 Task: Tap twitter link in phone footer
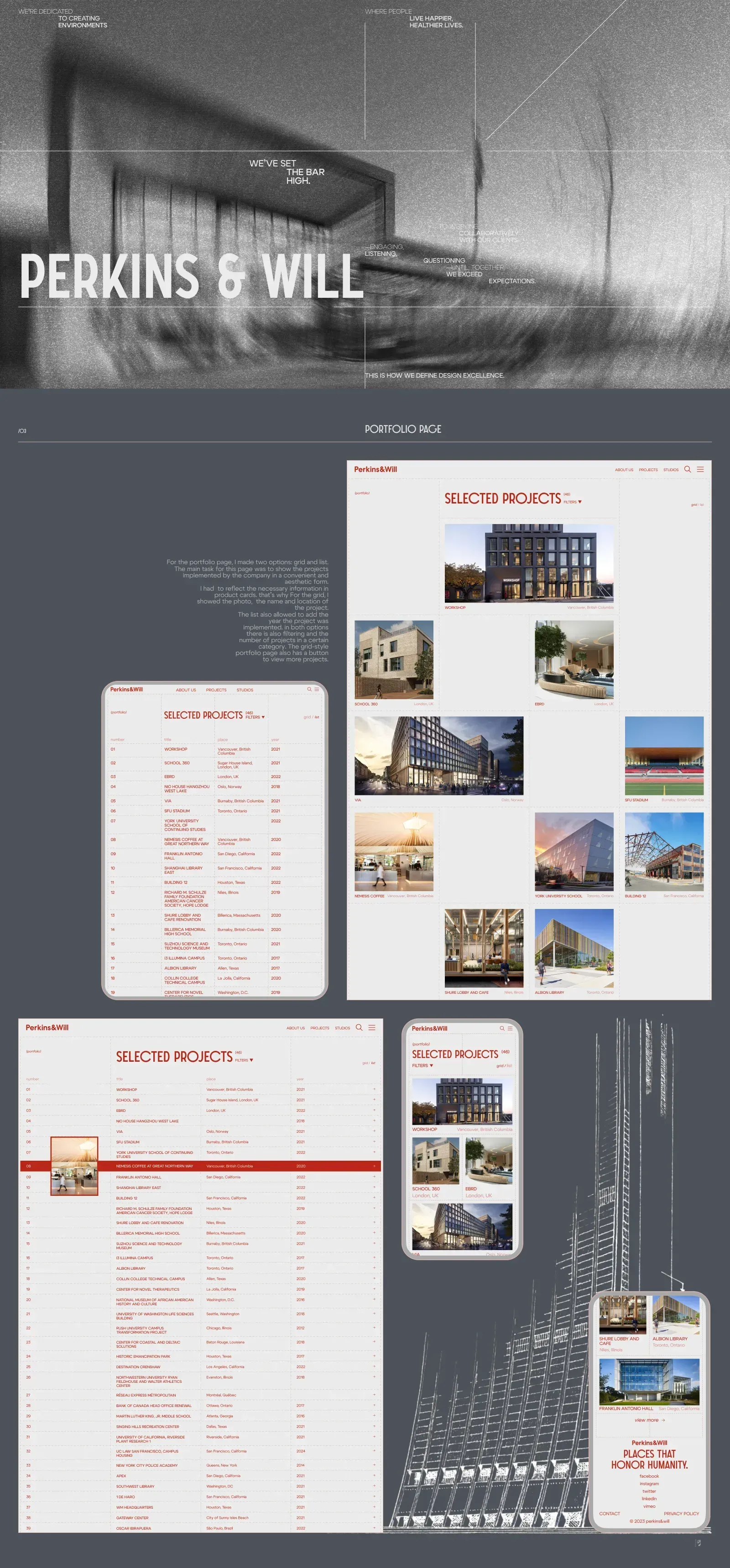[649, 1491]
